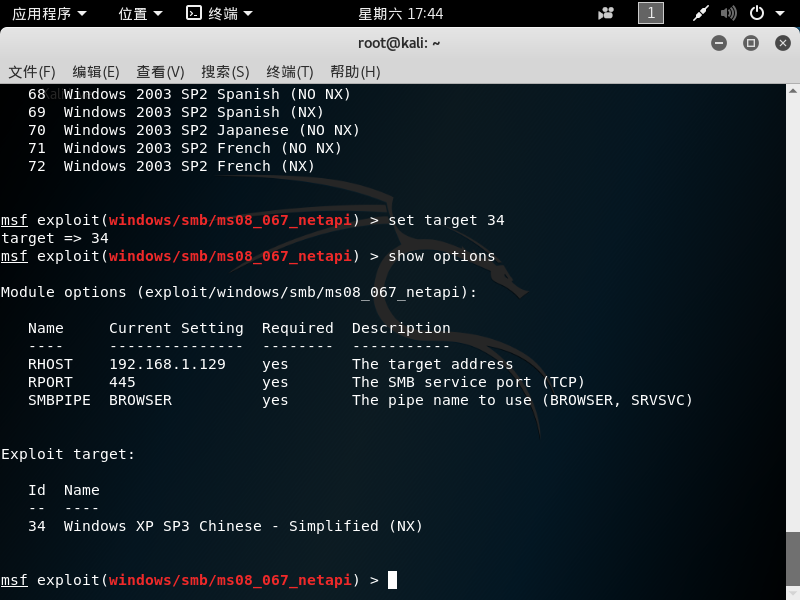Expand the system menu arrow

point(780,14)
